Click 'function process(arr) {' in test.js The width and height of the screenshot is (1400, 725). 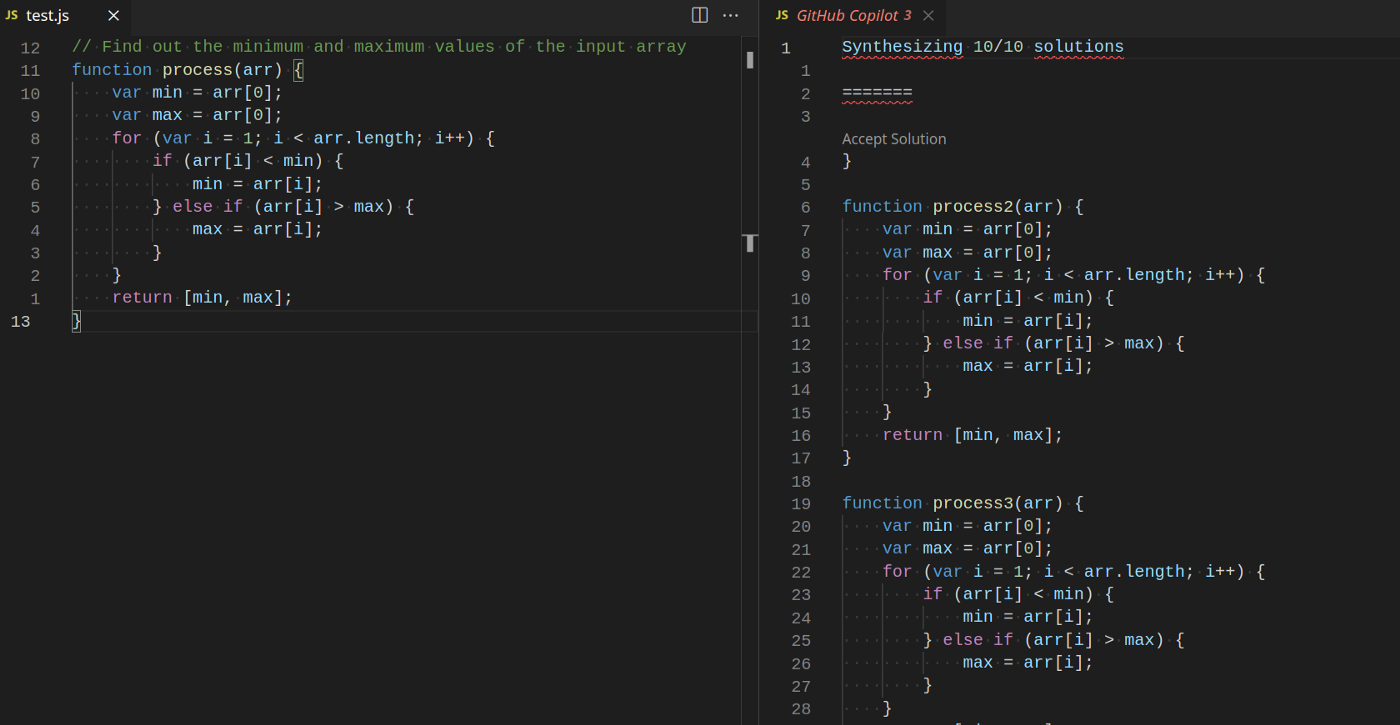click(187, 70)
